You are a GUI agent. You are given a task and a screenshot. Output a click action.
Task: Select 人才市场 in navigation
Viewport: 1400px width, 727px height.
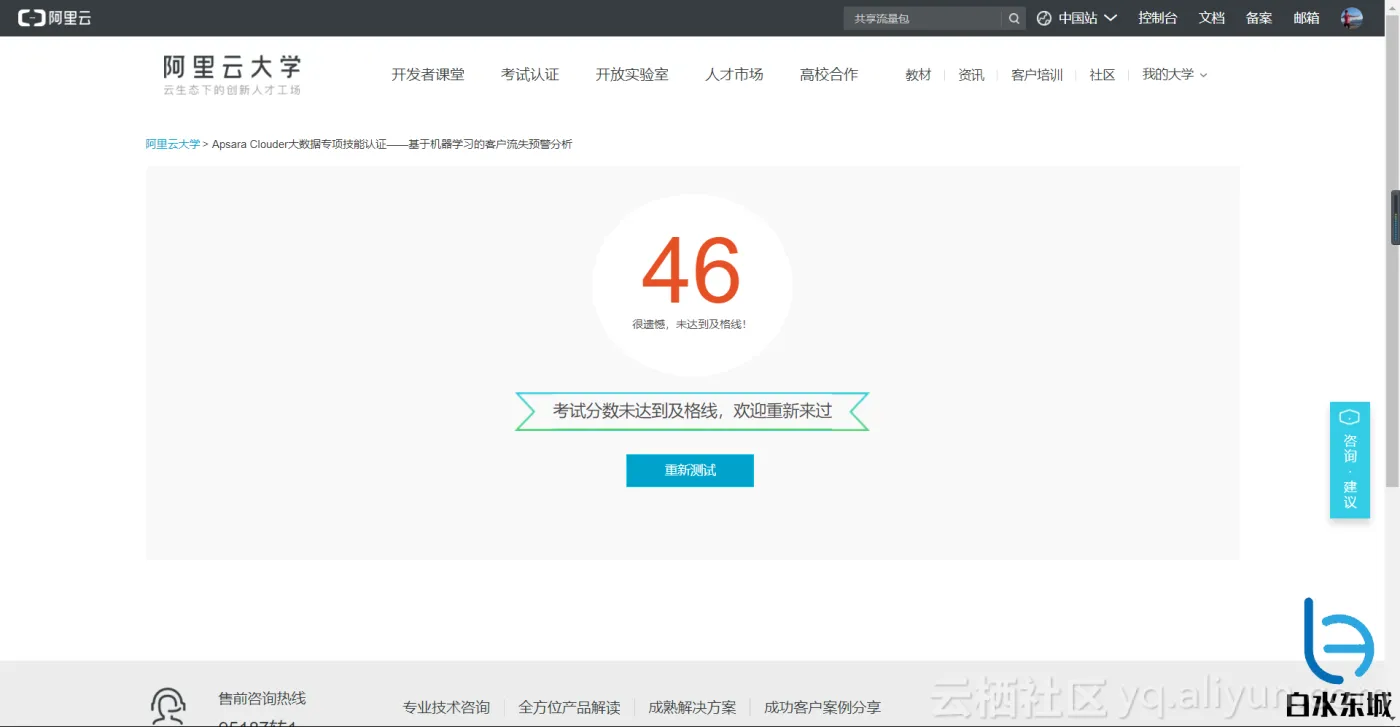tap(734, 74)
